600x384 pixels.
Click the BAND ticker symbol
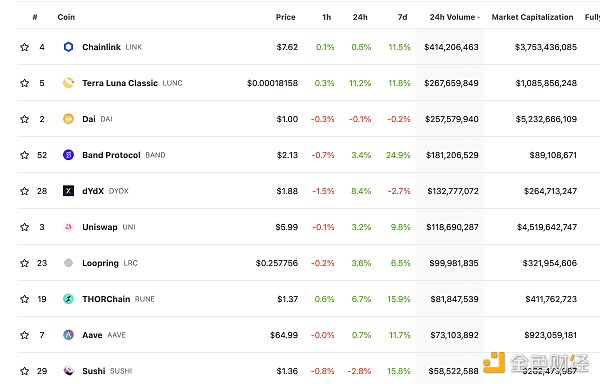click(155, 155)
